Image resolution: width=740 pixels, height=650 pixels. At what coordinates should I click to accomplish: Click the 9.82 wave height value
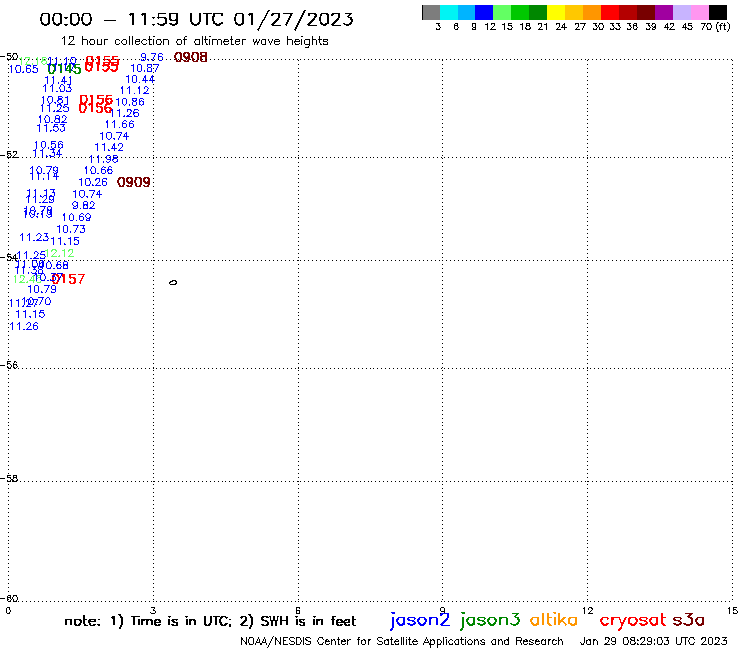(x=84, y=205)
